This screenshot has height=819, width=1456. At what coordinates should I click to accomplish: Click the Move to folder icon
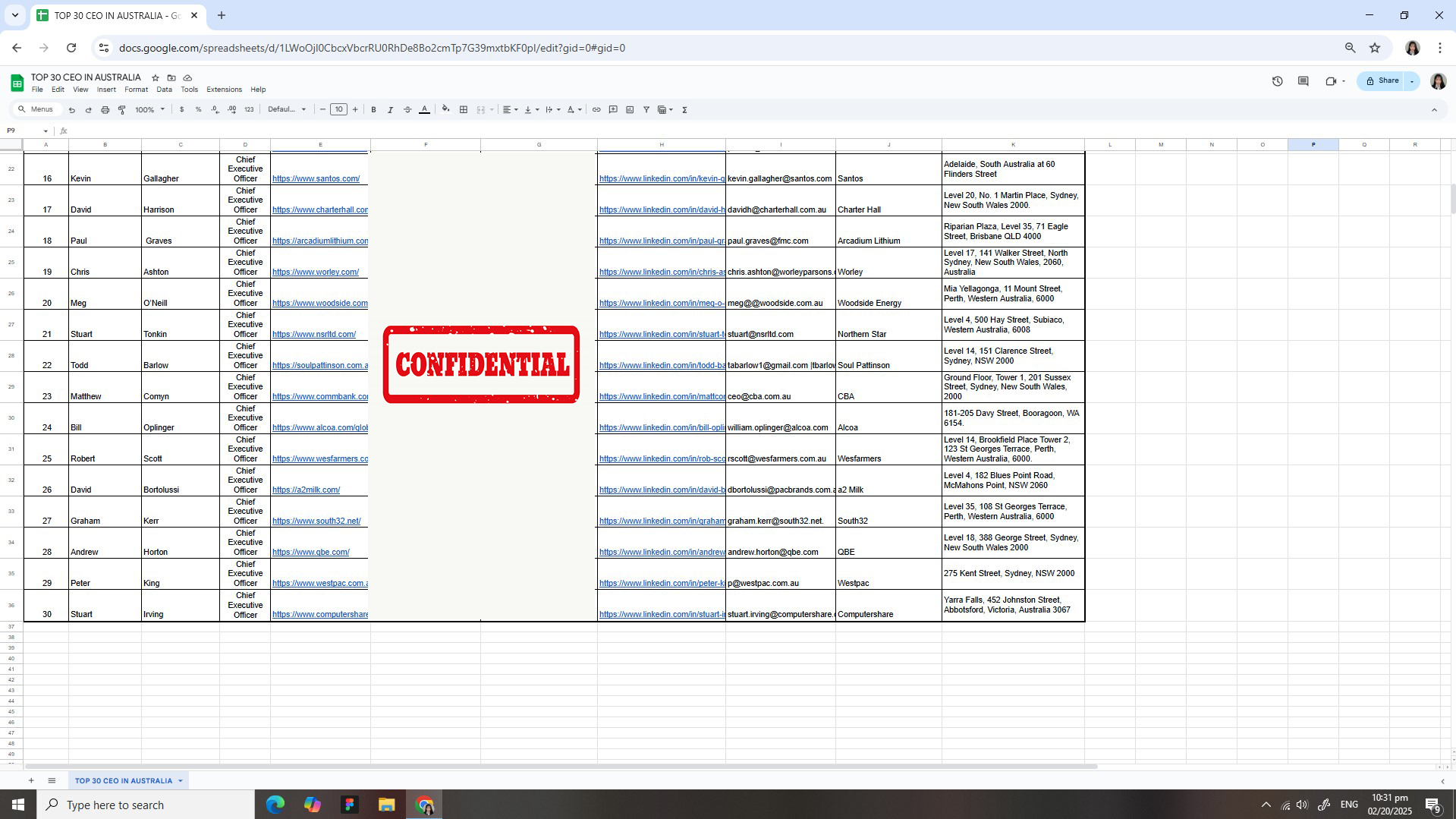pyautogui.click(x=171, y=77)
